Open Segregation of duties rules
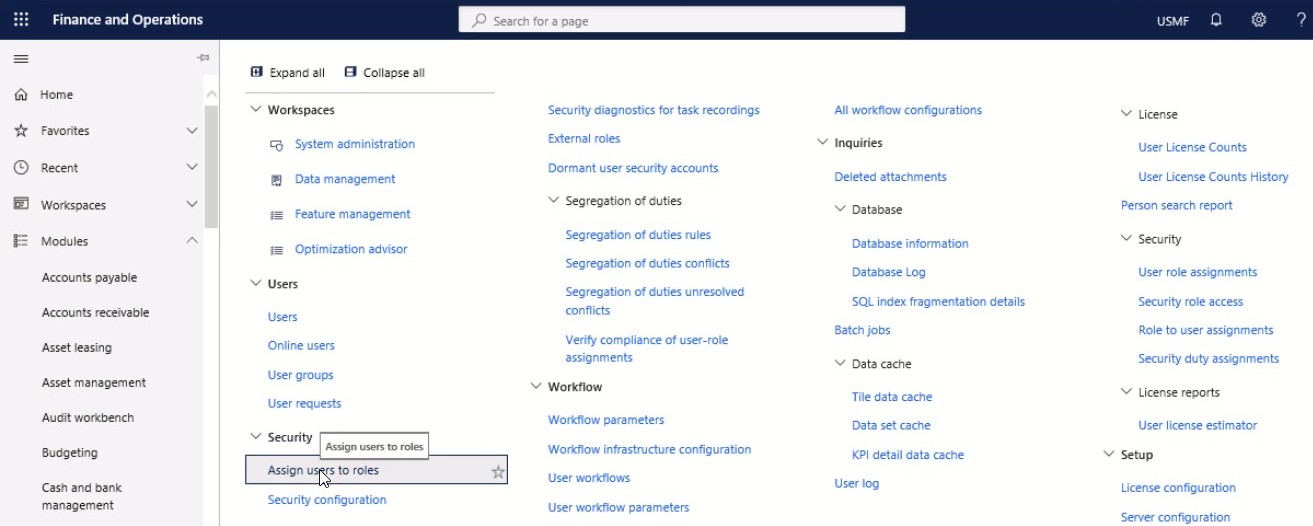 (x=638, y=235)
